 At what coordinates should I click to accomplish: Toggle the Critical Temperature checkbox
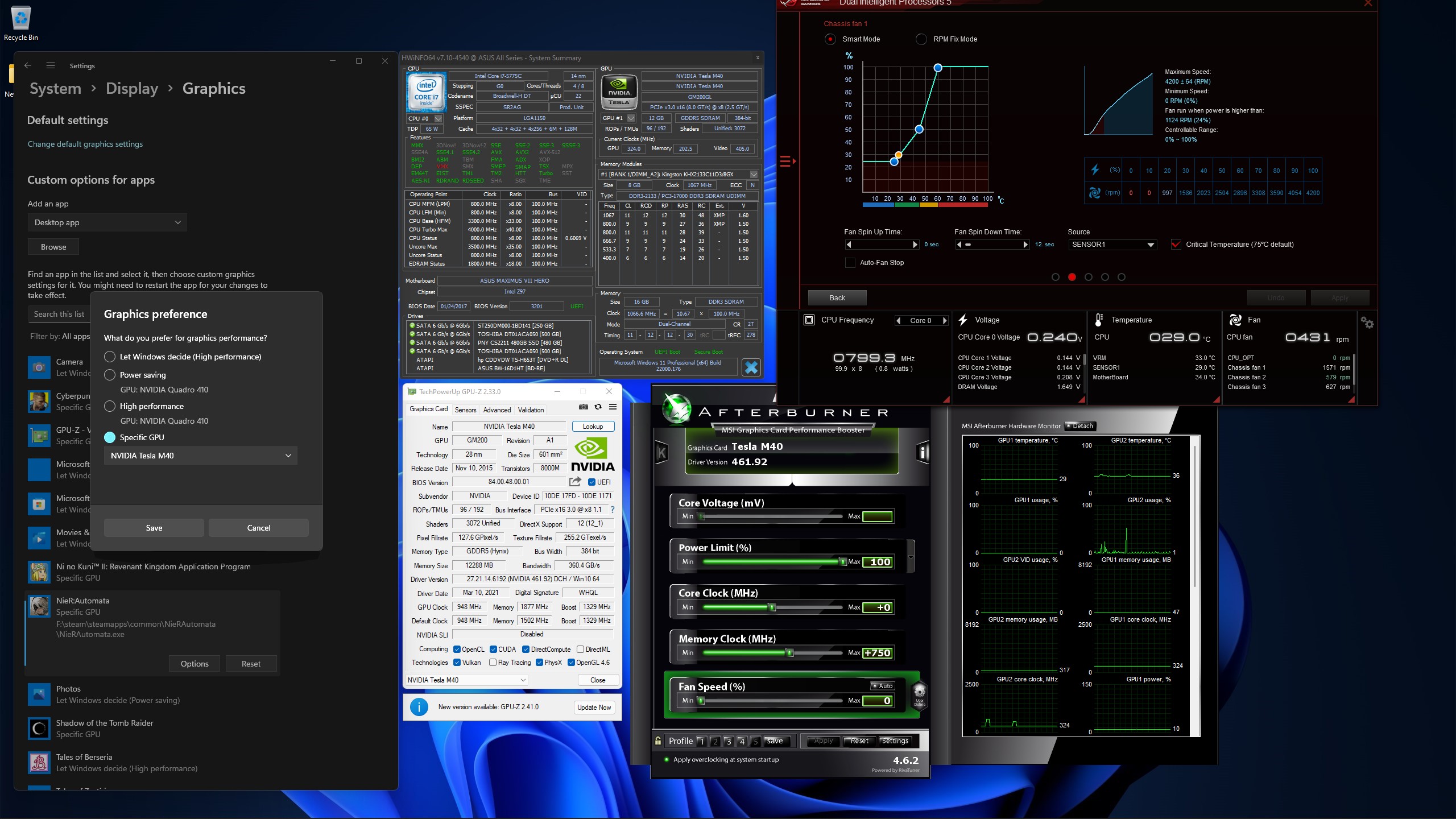(1176, 245)
